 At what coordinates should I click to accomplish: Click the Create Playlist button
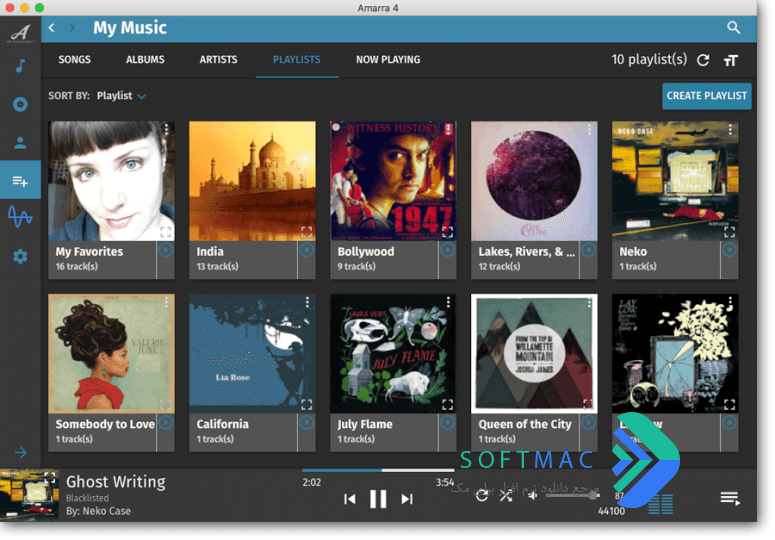coord(707,96)
